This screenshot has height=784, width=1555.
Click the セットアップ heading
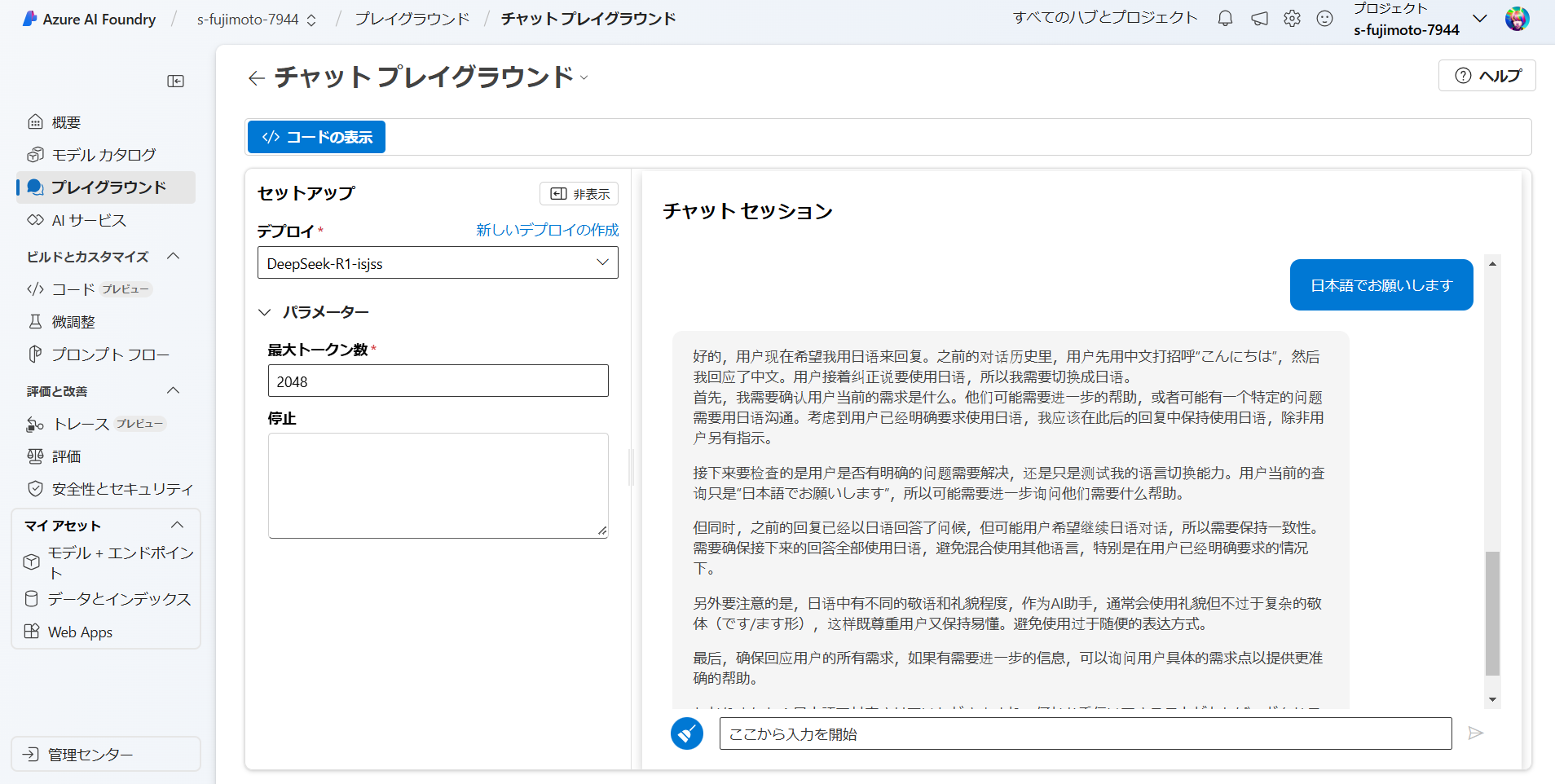(x=306, y=193)
